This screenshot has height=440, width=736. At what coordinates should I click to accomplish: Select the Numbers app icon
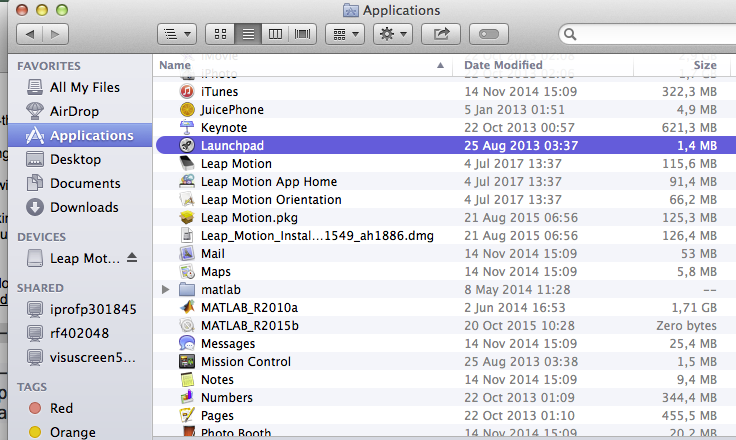tap(187, 397)
